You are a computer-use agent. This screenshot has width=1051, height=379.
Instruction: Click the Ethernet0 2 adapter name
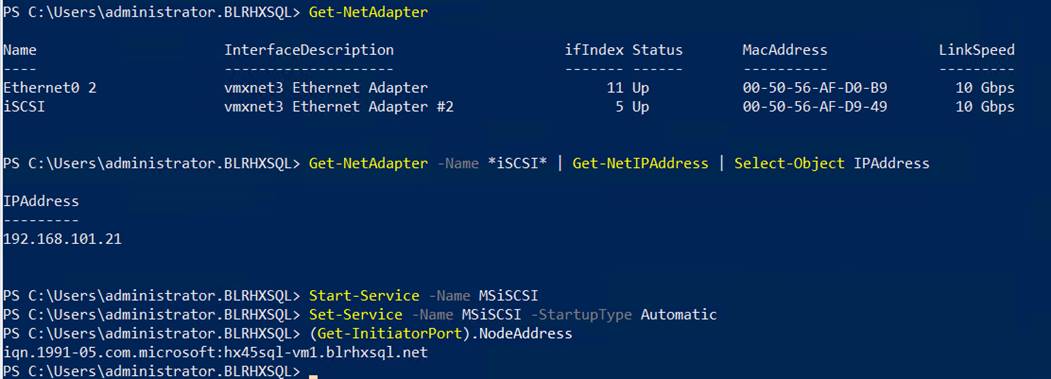pos(50,88)
